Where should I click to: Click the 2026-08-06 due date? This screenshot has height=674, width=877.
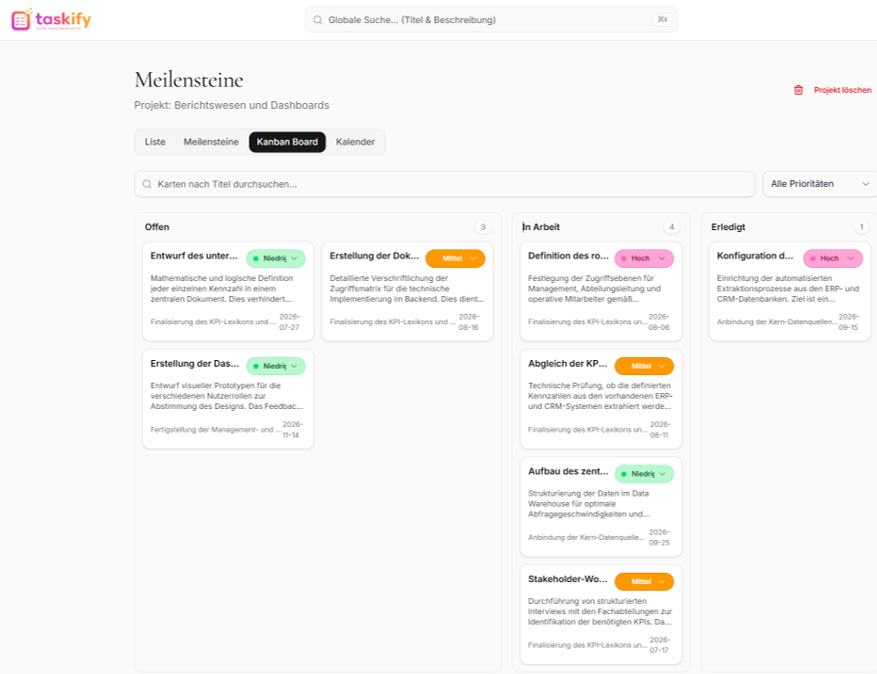tap(659, 322)
